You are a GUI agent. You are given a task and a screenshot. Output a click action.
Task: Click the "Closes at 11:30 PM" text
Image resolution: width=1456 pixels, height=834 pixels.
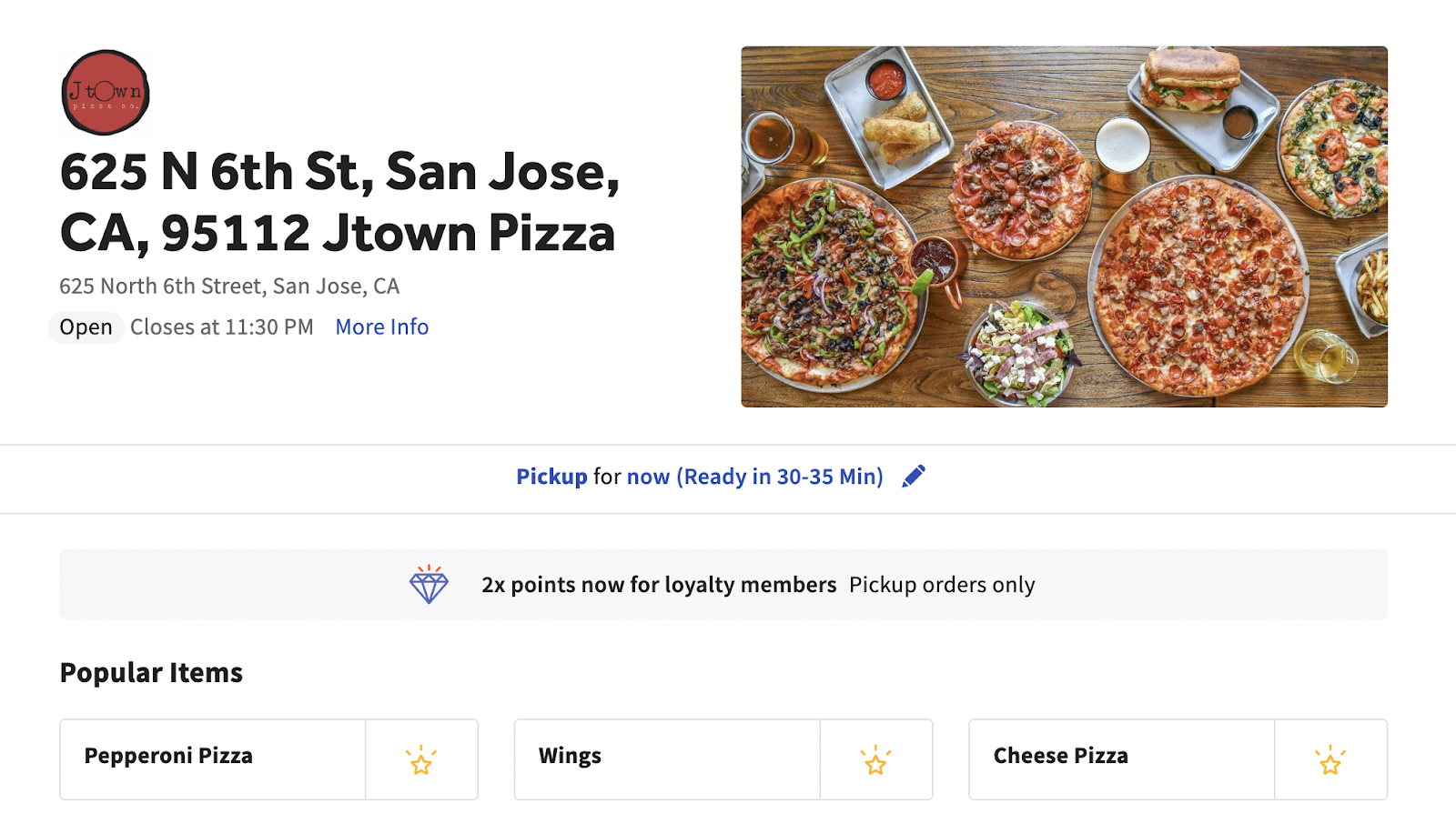(x=222, y=327)
